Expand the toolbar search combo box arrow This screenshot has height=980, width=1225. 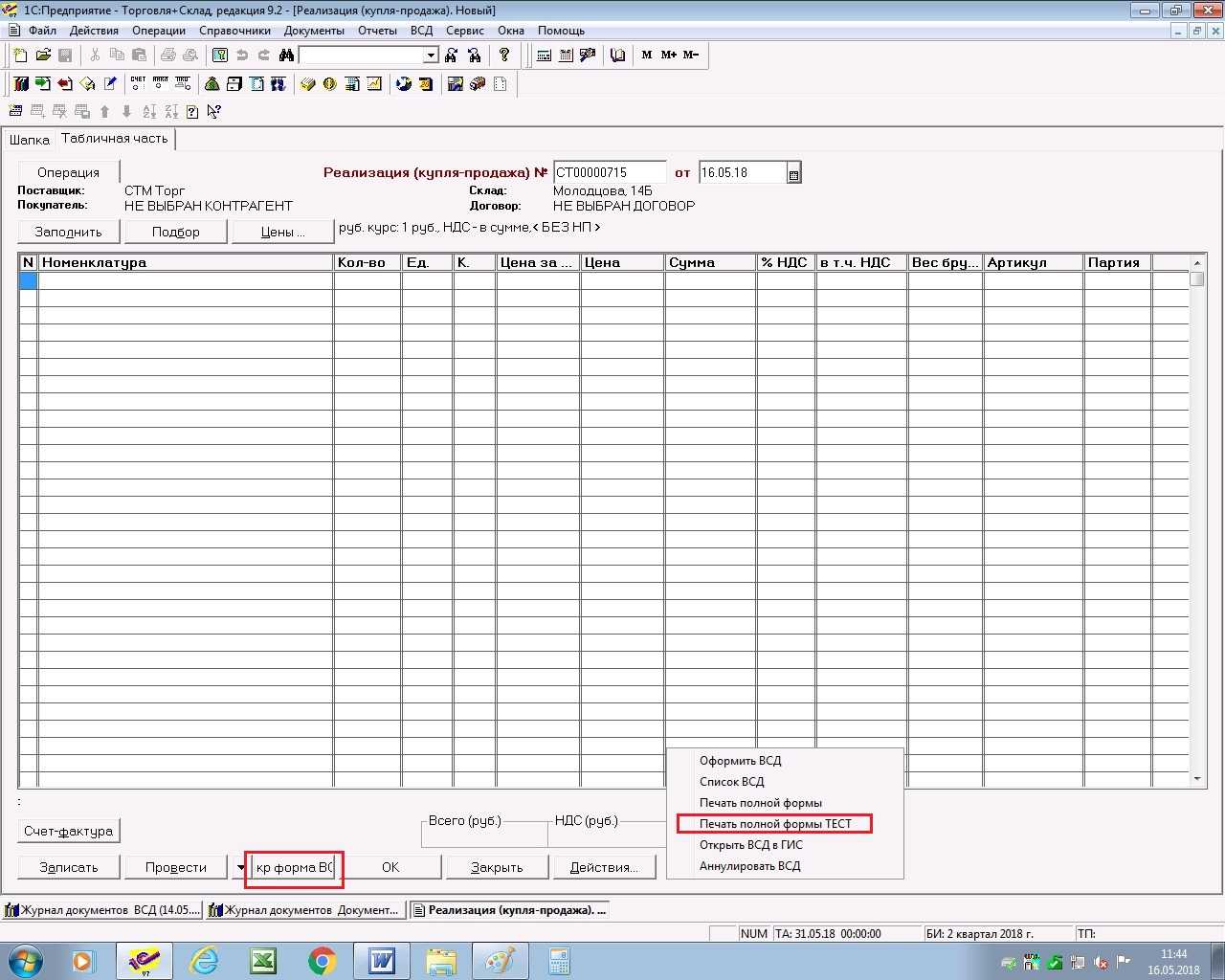[431, 56]
